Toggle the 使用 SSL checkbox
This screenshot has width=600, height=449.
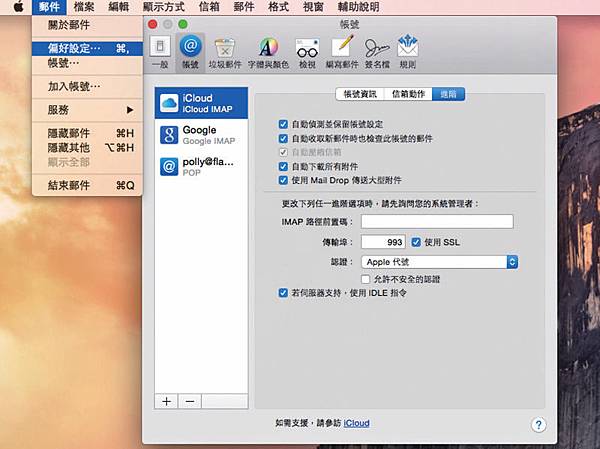pos(416,242)
